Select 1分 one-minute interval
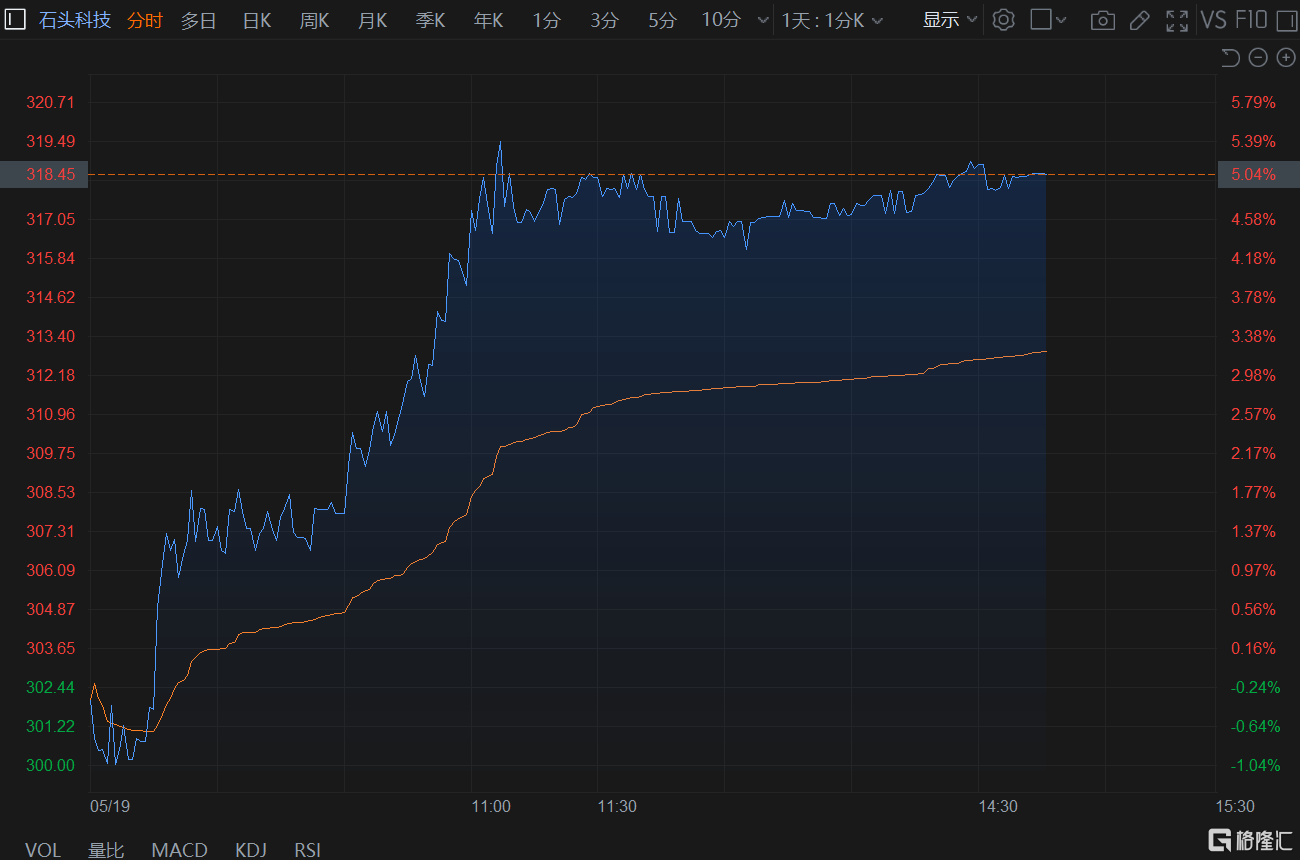 (546, 20)
